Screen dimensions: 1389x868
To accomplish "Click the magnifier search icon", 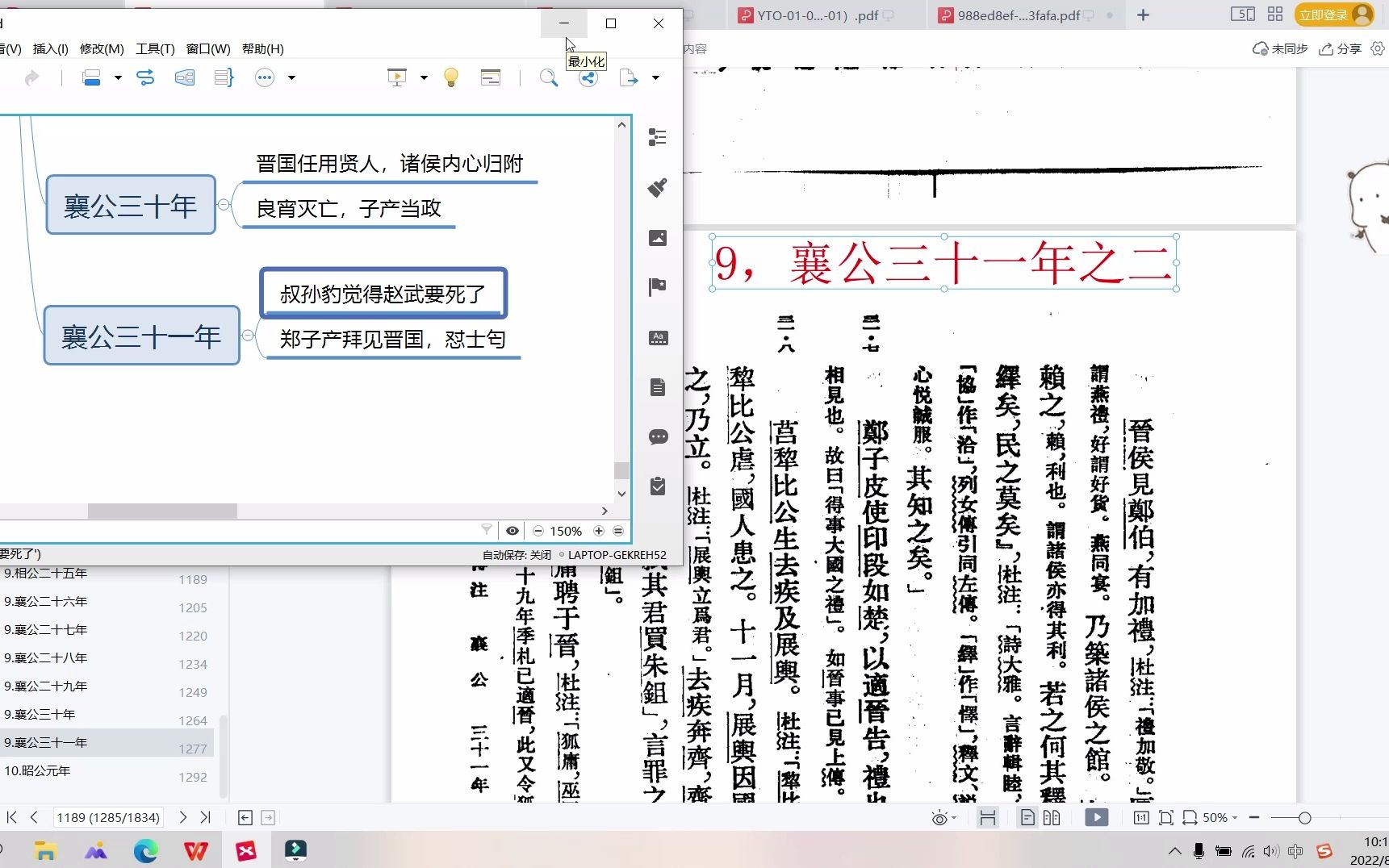I will [x=548, y=77].
